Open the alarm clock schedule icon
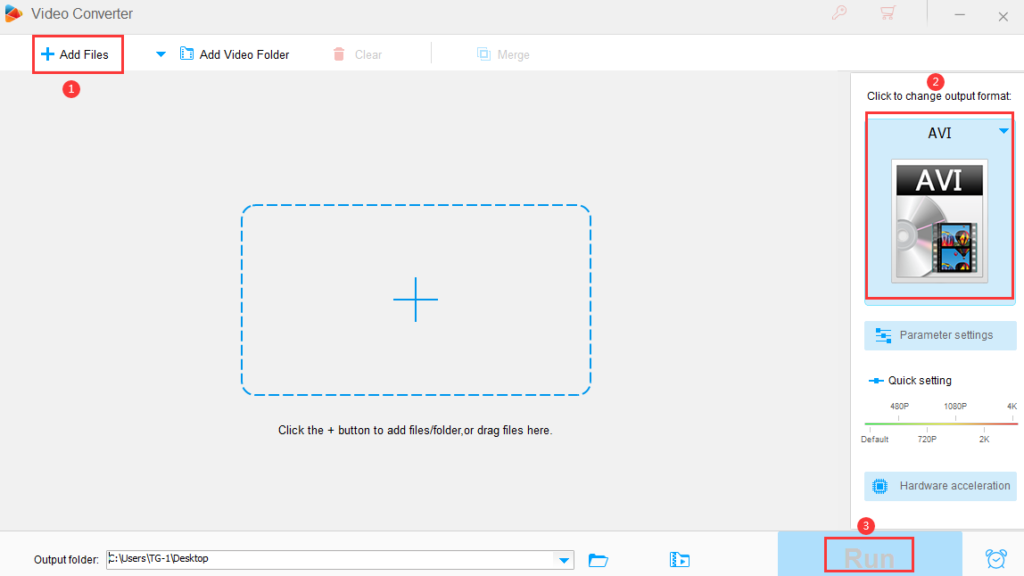Image resolution: width=1024 pixels, height=576 pixels. click(x=996, y=559)
